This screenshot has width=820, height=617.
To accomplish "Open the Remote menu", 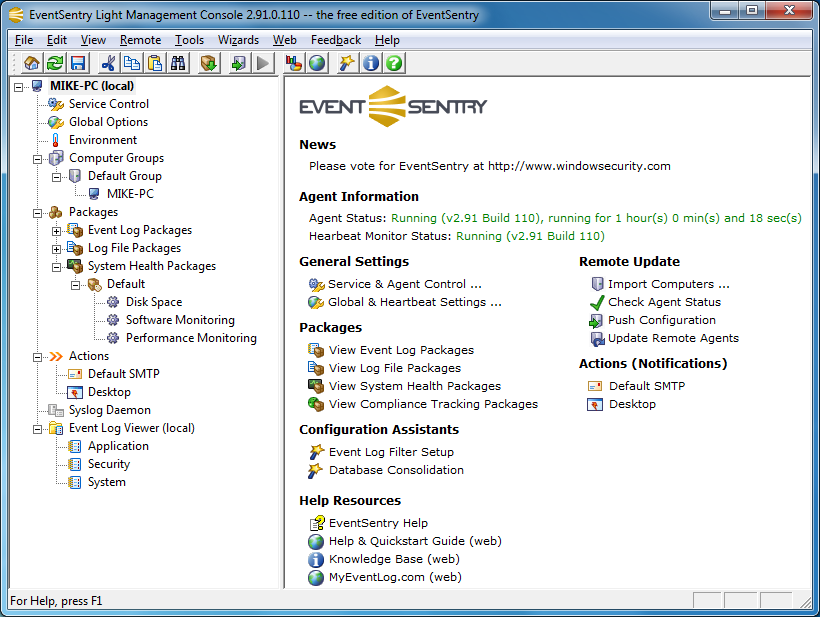I will (x=140, y=40).
